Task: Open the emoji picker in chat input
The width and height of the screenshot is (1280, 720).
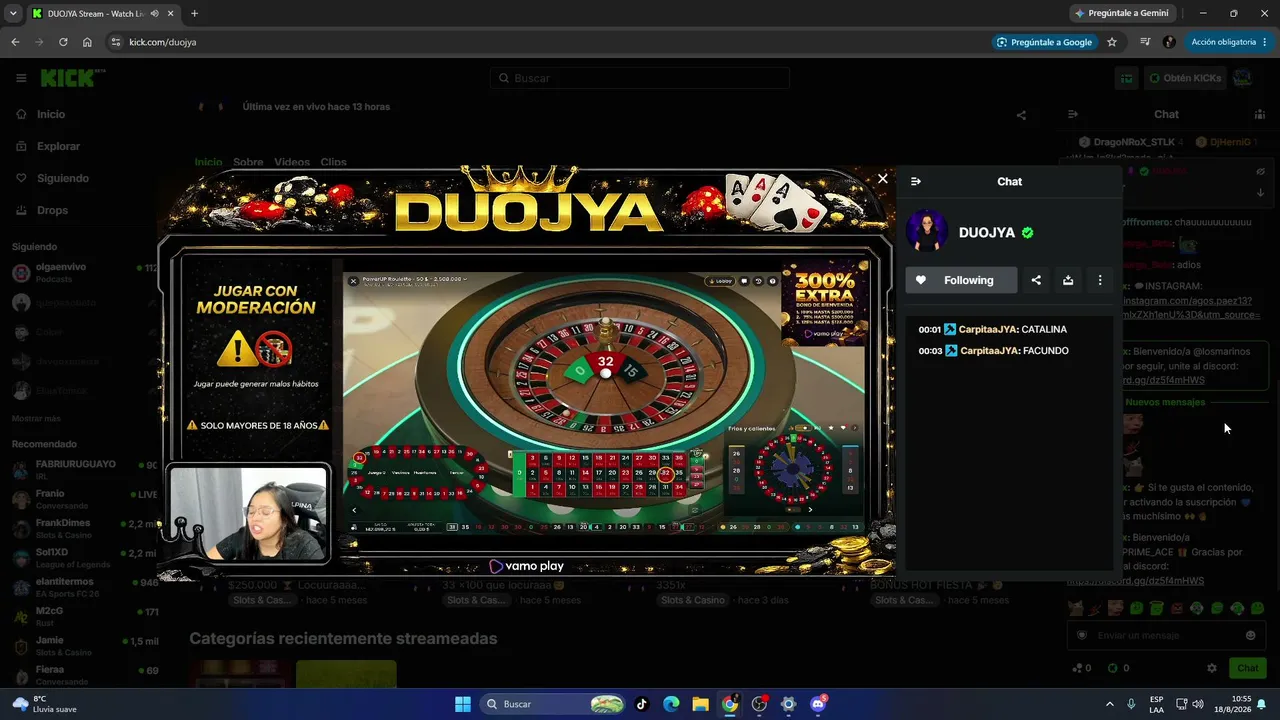Action: 1250,635
